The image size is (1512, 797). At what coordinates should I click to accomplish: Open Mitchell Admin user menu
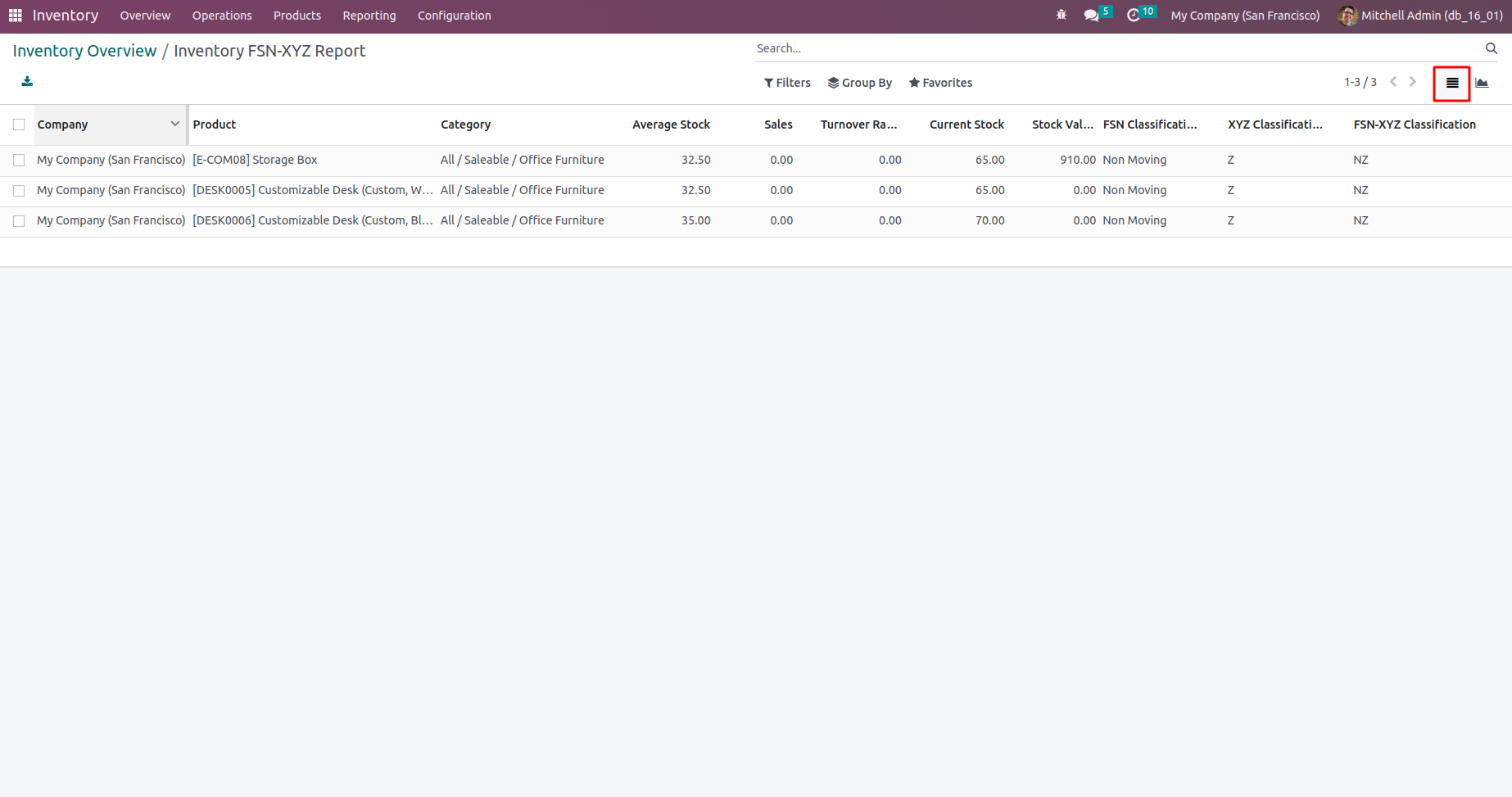coord(1420,16)
